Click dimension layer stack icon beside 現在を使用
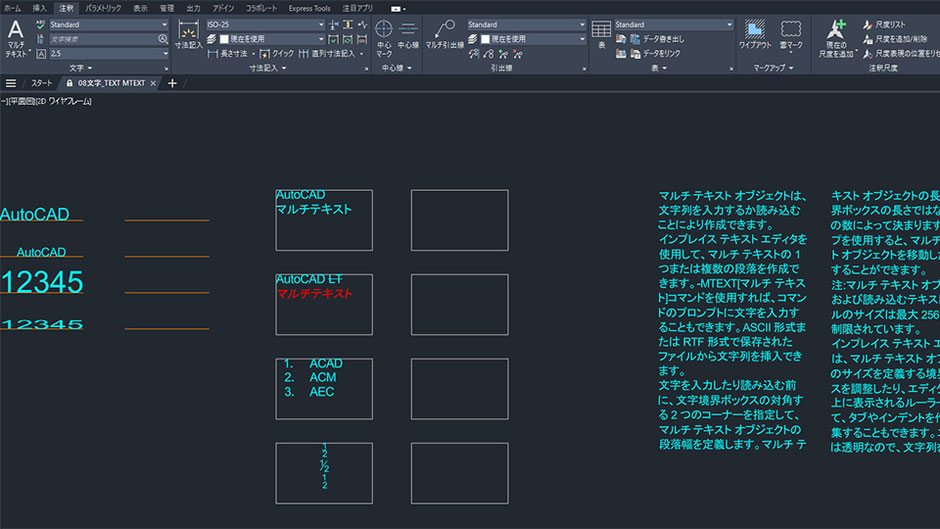 (212, 39)
